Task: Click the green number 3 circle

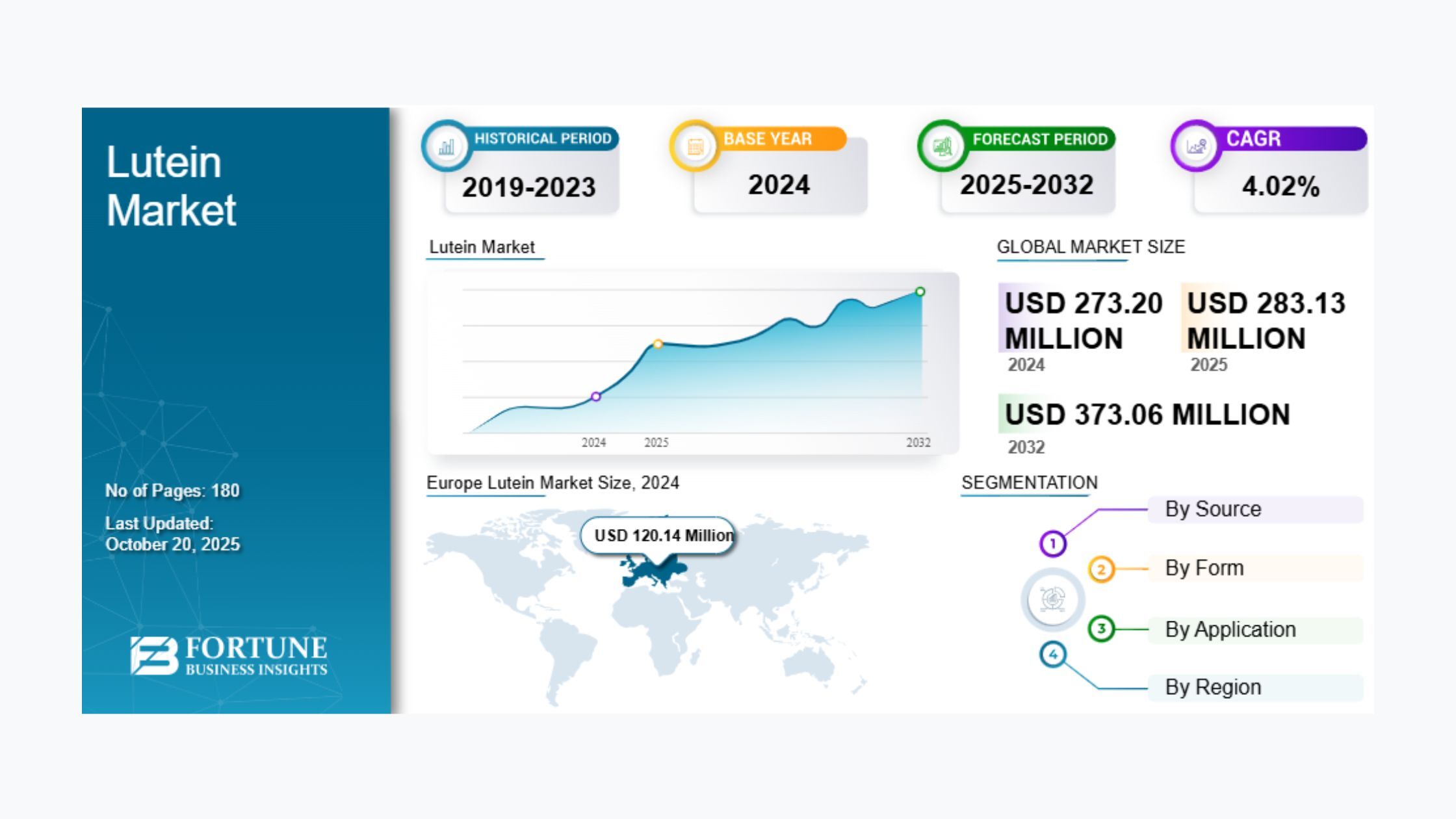Action: click(1101, 629)
